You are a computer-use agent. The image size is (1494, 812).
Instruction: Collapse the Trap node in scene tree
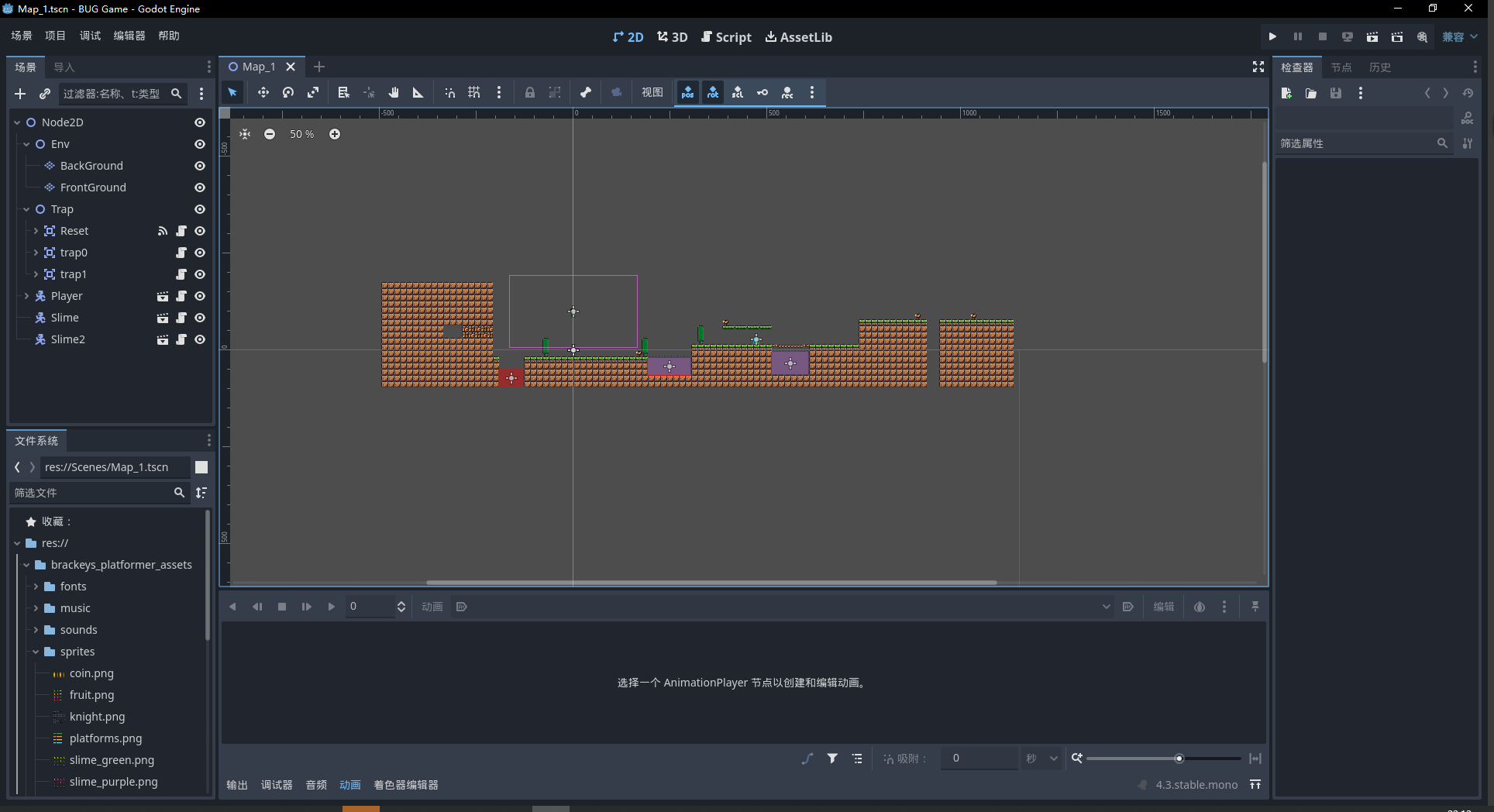[x=26, y=209]
